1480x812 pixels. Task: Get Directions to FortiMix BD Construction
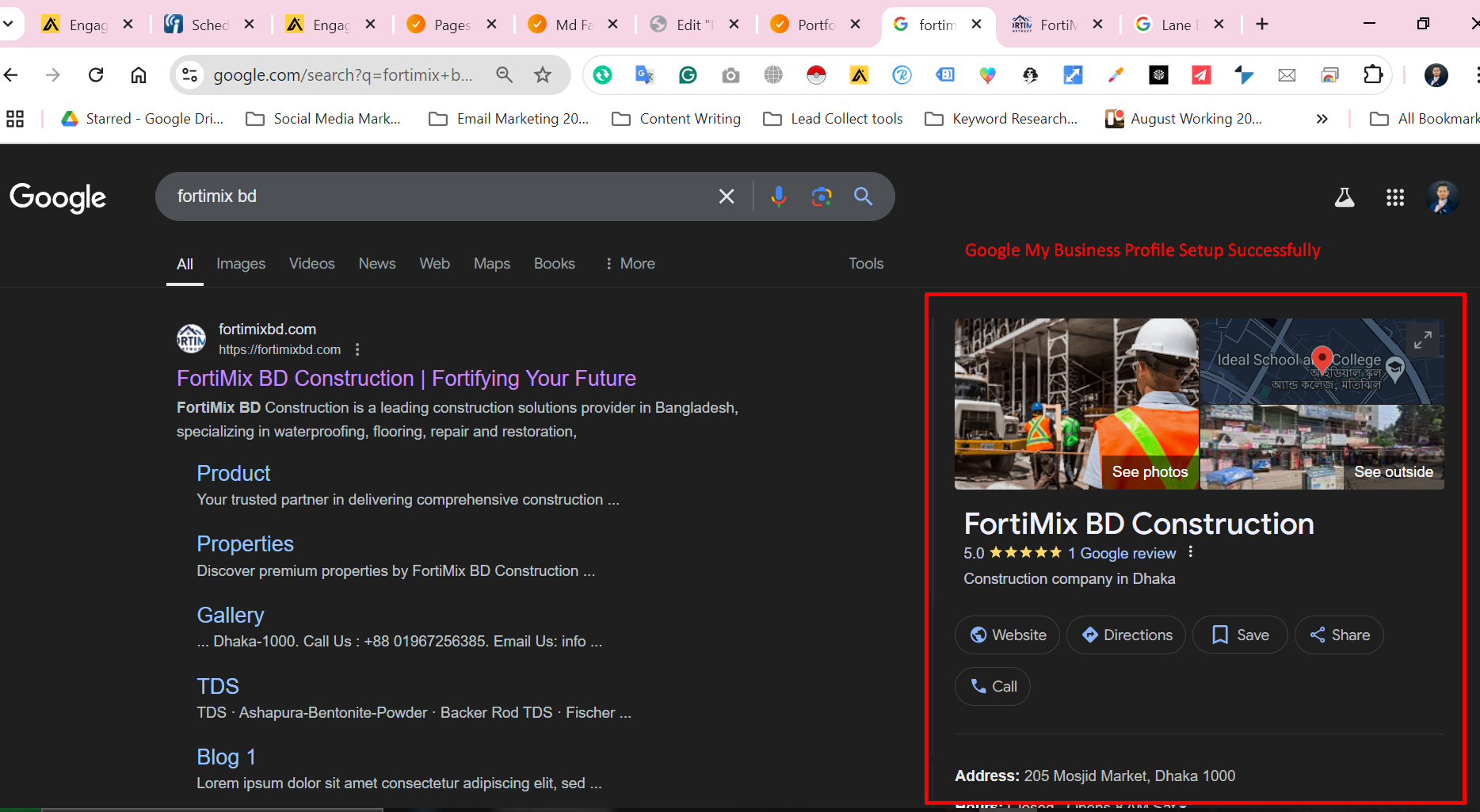click(x=1126, y=635)
